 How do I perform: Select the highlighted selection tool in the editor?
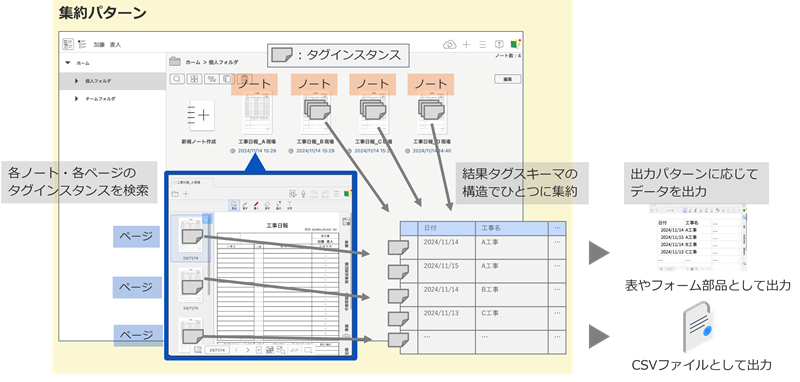click(235, 206)
